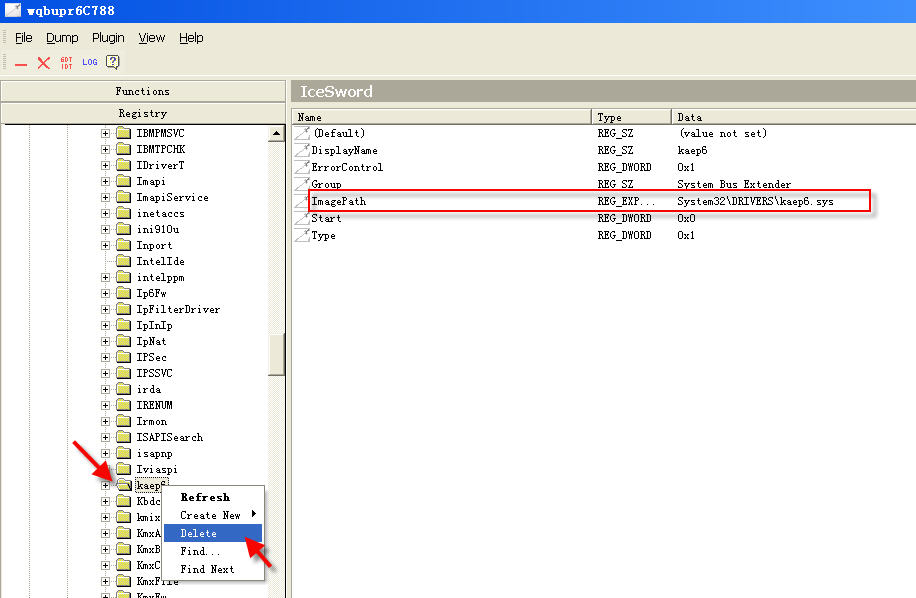
Task: Expand the ISAPISearch registry key
Action: pos(105,437)
